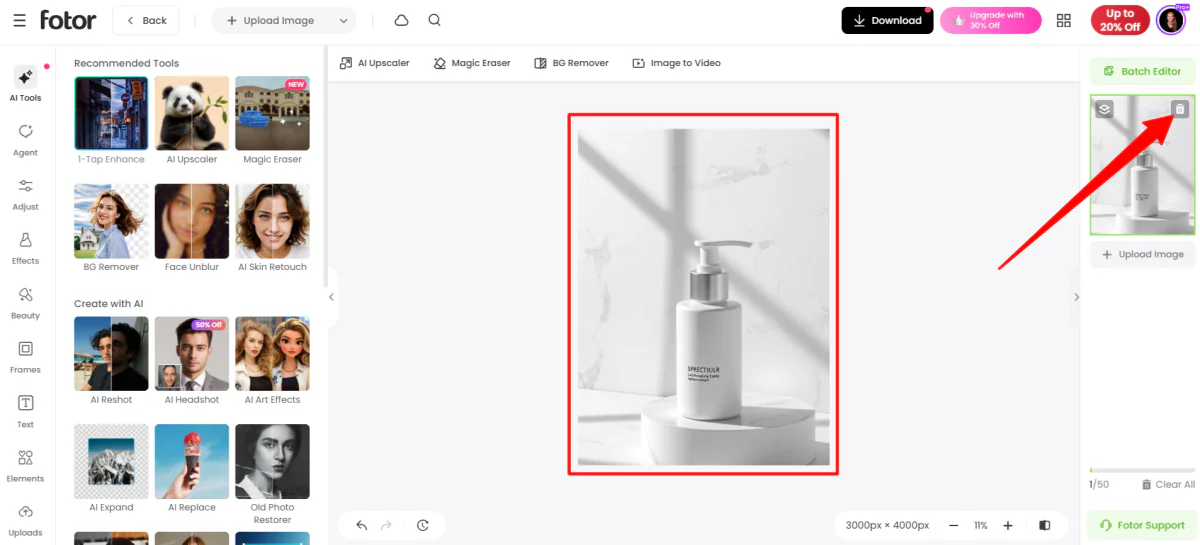
Task: Click Upgrade with 30% Off button
Action: point(990,20)
